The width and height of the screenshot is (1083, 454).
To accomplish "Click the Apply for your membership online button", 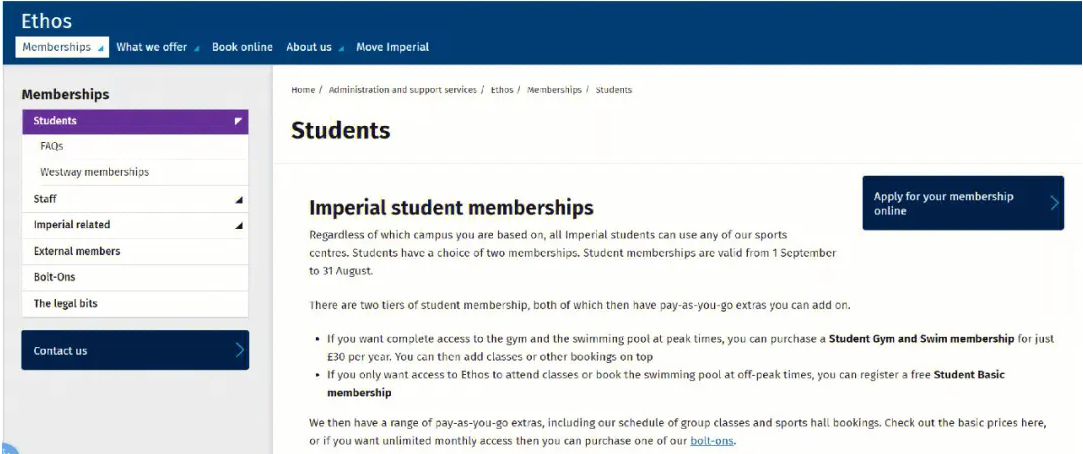I will coord(963,203).
